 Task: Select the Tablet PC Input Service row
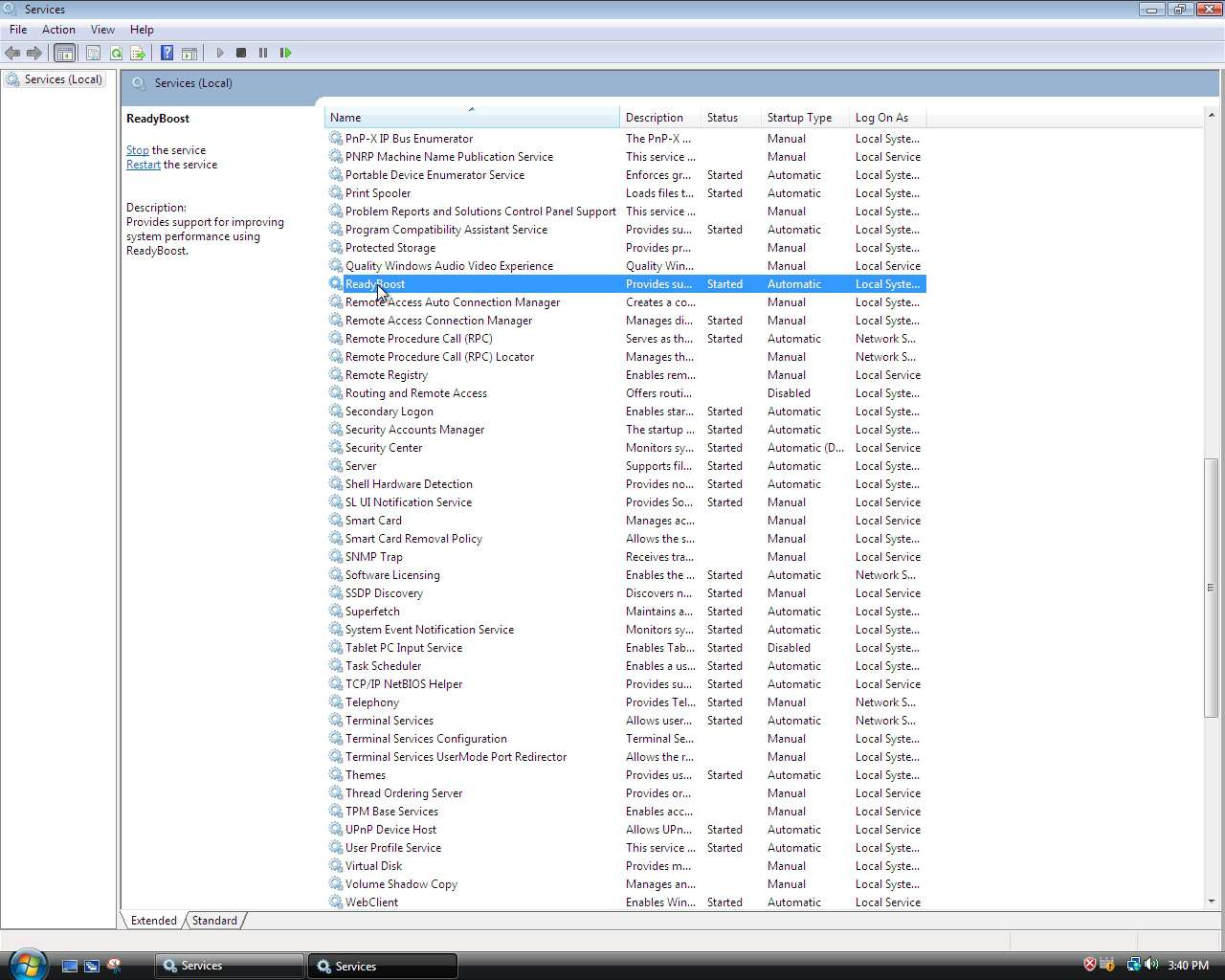coord(625,648)
